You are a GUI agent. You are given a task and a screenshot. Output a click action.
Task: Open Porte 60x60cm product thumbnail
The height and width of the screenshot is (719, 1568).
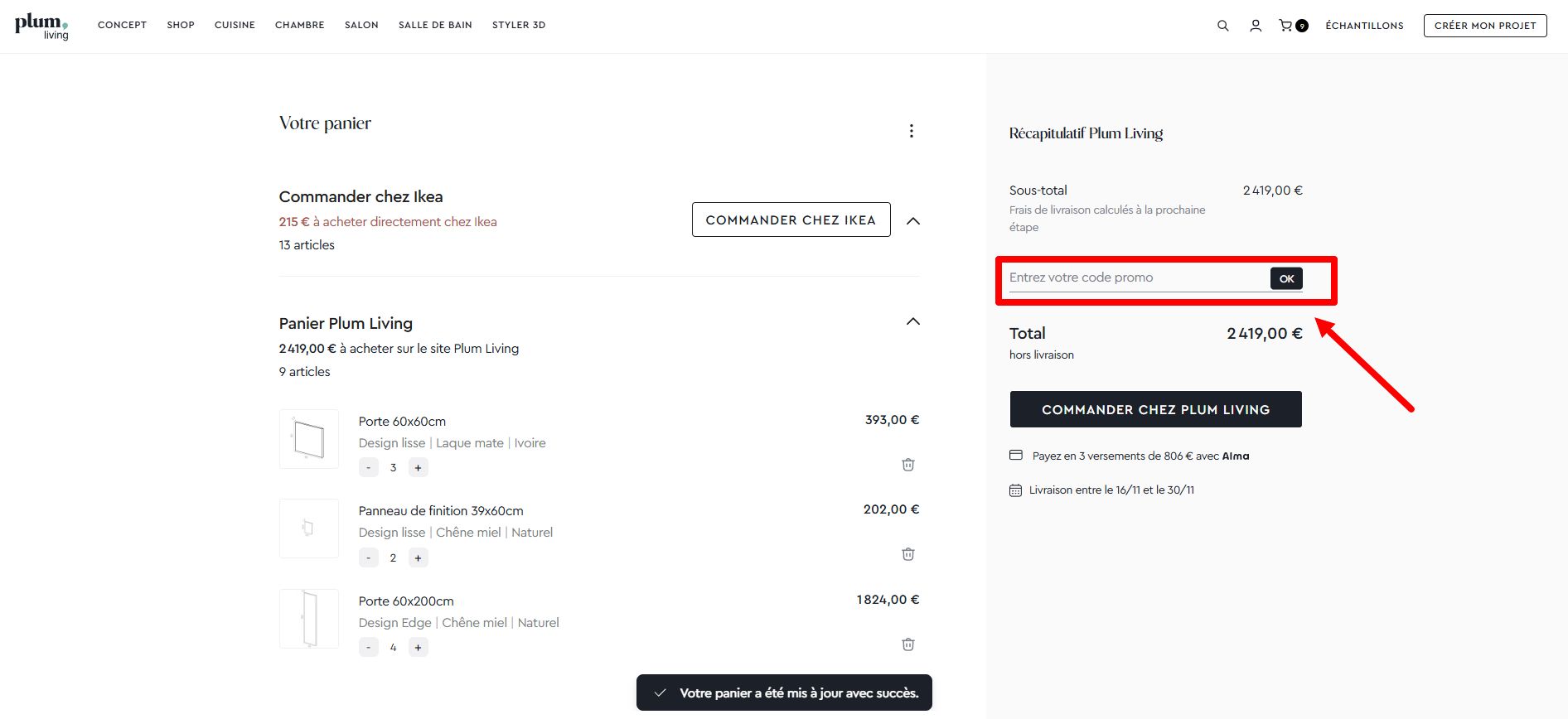click(309, 439)
